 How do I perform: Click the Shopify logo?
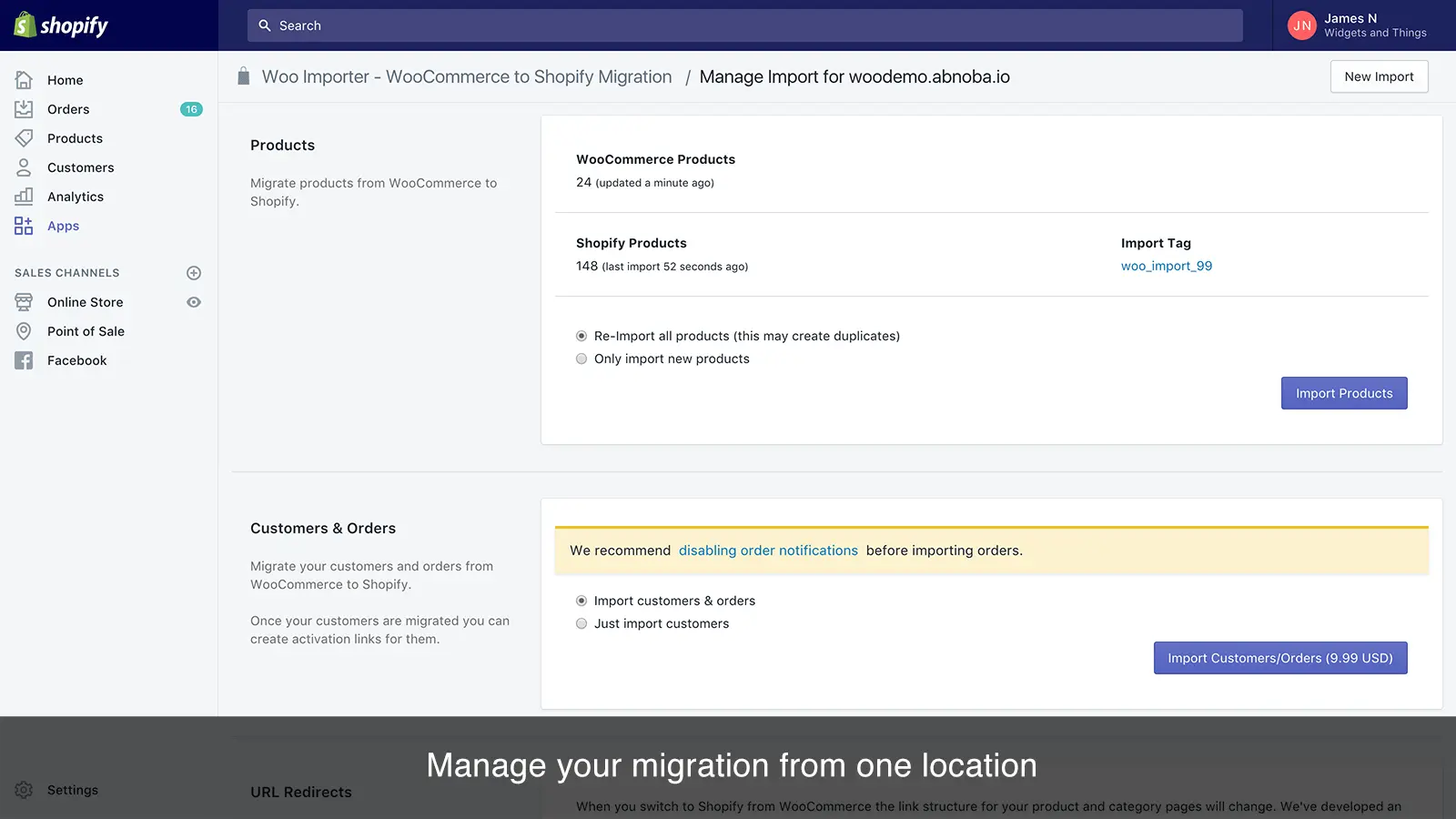pyautogui.click(x=61, y=25)
